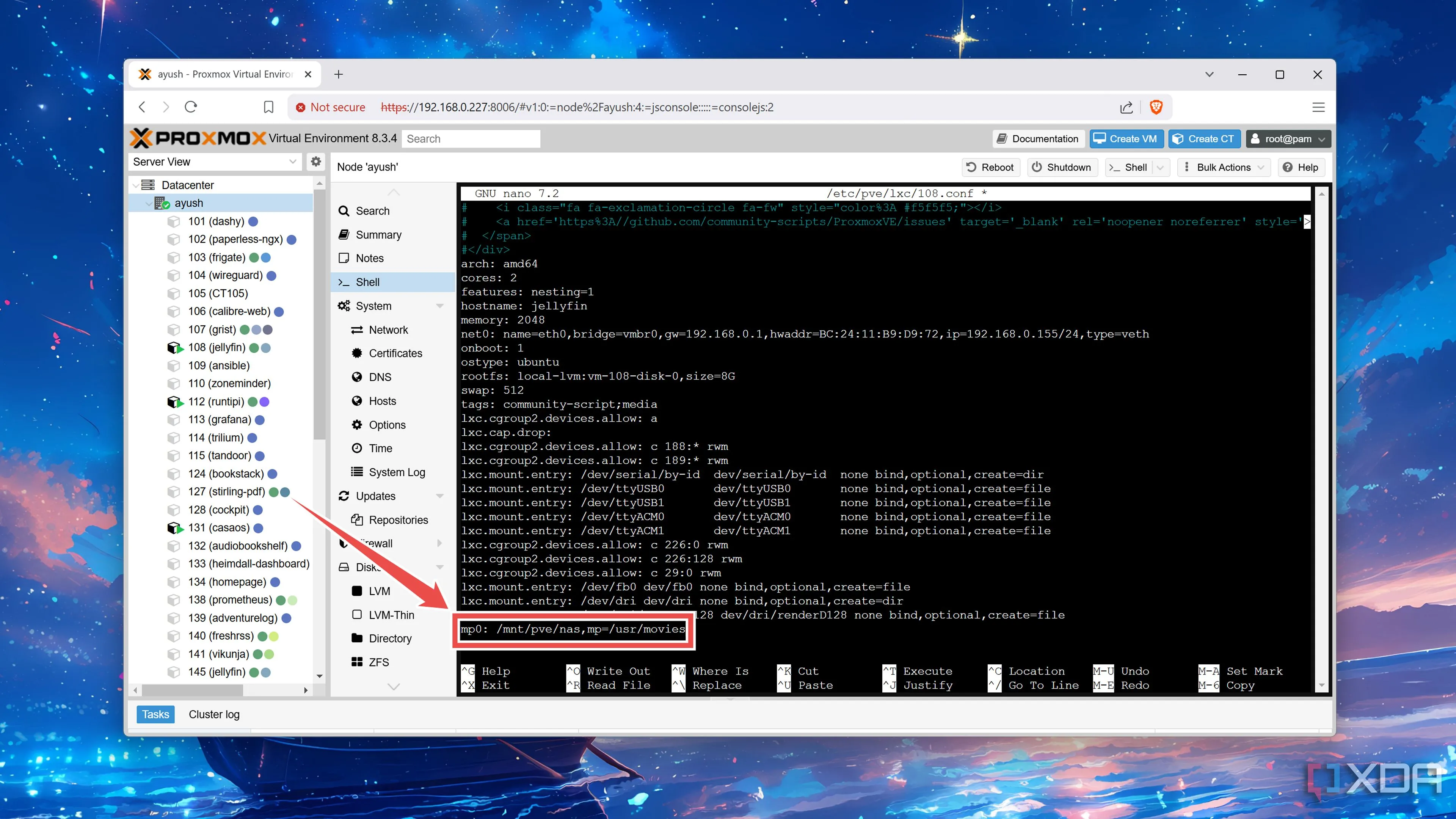
Task: View the node's Certificates
Action: (x=394, y=353)
